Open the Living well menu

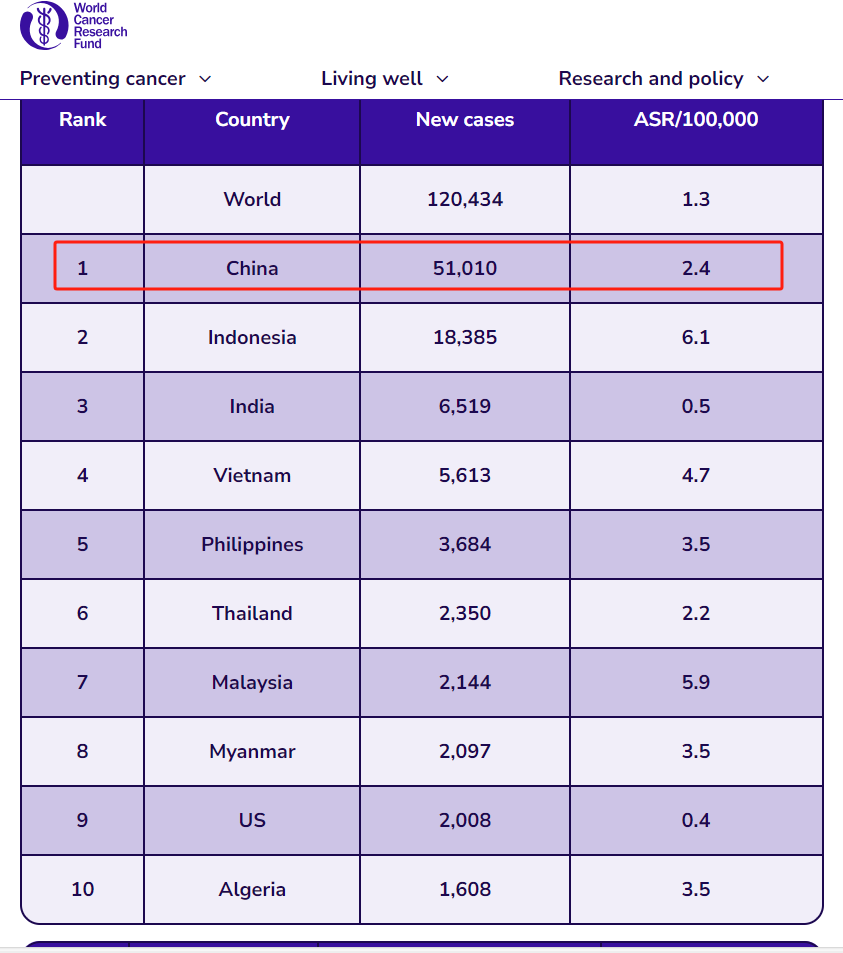click(372, 79)
